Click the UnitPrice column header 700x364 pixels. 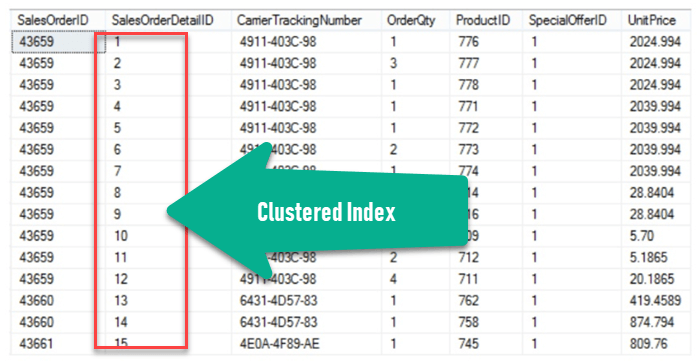(656, 20)
